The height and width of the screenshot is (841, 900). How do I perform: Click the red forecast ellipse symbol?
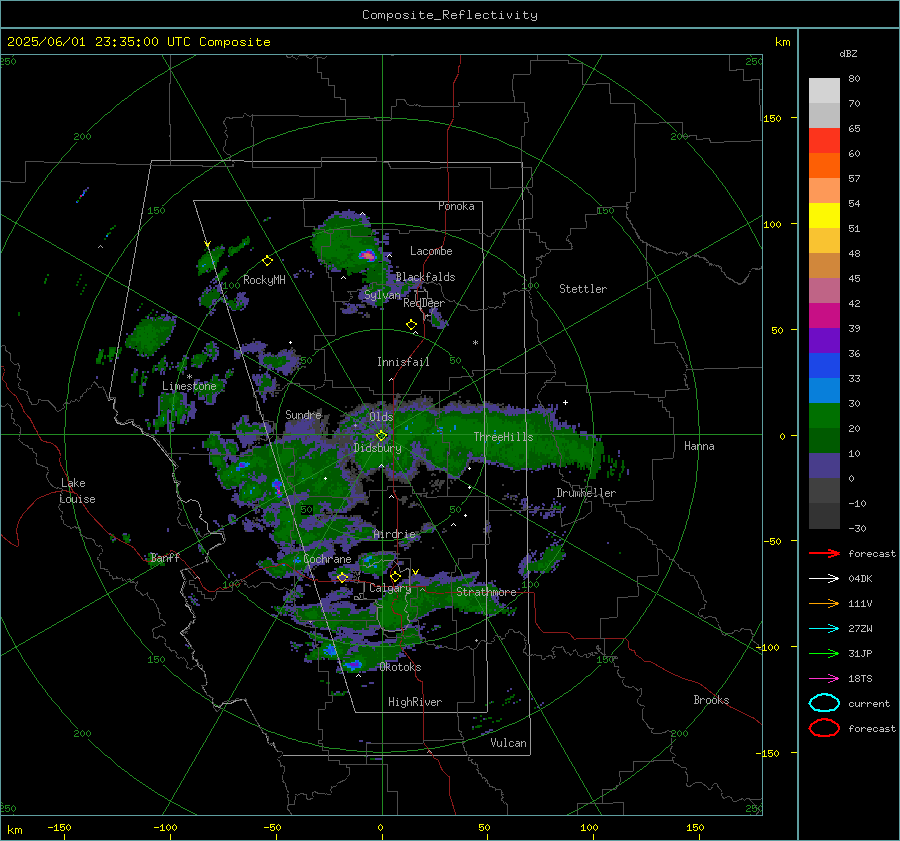tap(824, 728)
